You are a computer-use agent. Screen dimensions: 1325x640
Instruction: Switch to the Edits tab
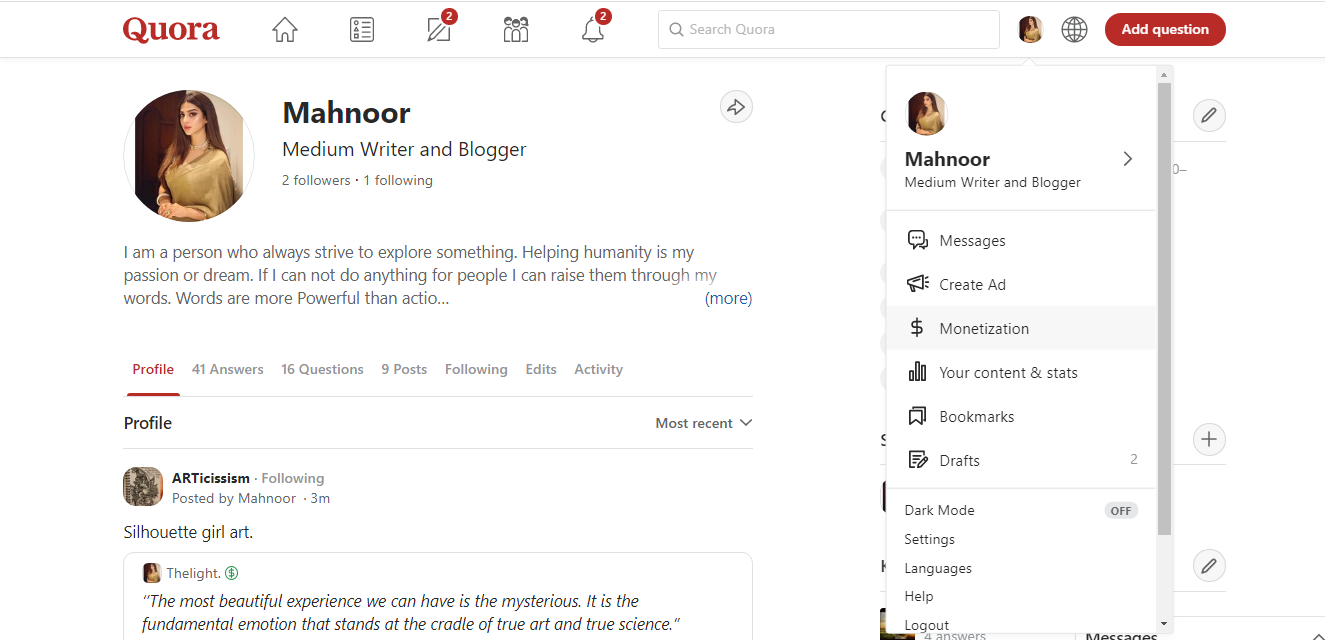541,369
